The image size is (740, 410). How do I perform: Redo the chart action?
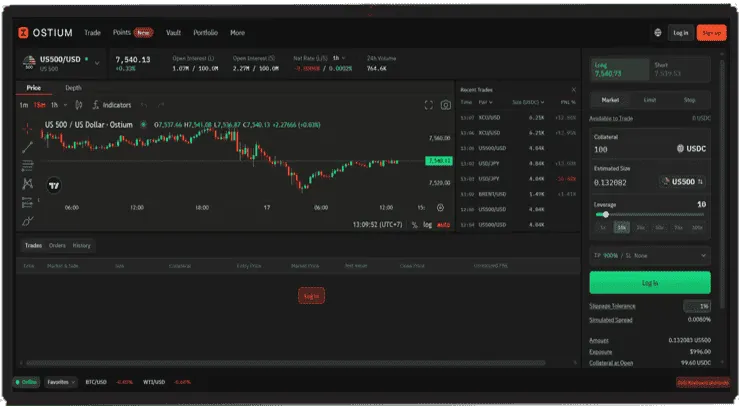161,105
